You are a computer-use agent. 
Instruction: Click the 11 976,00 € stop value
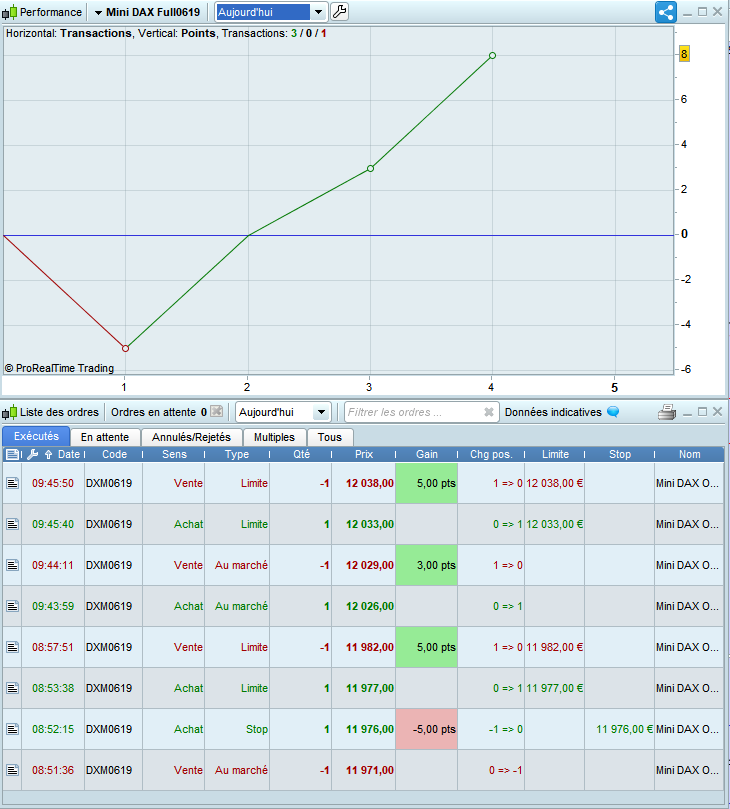tap(624, 729)
